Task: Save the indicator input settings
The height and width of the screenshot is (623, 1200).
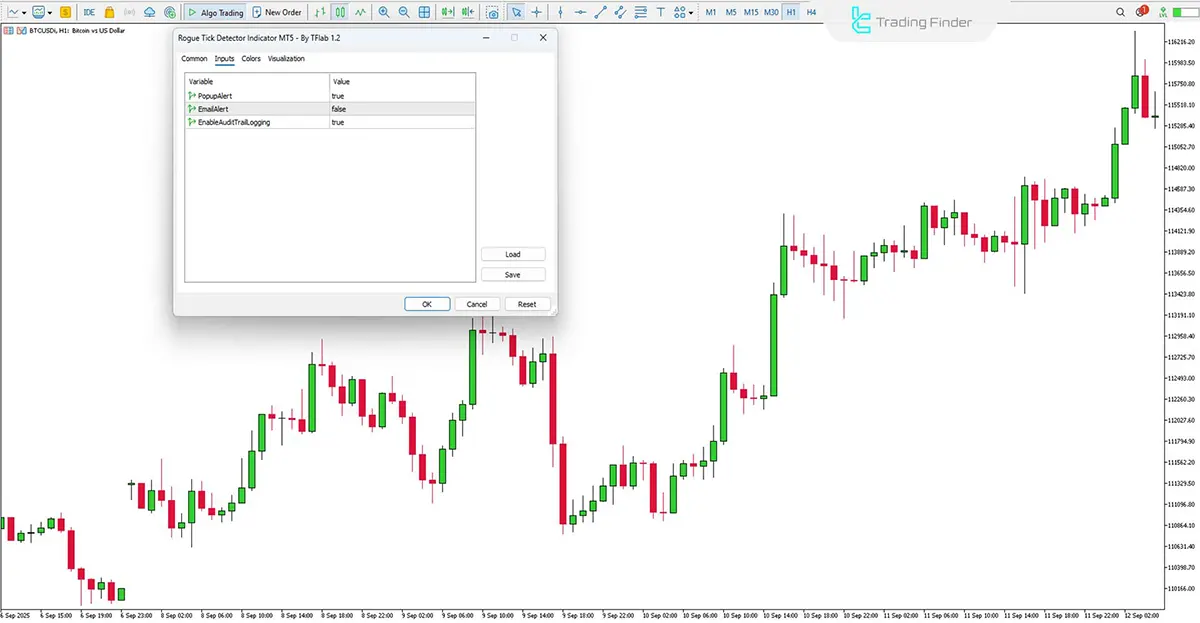Action: 513,274
